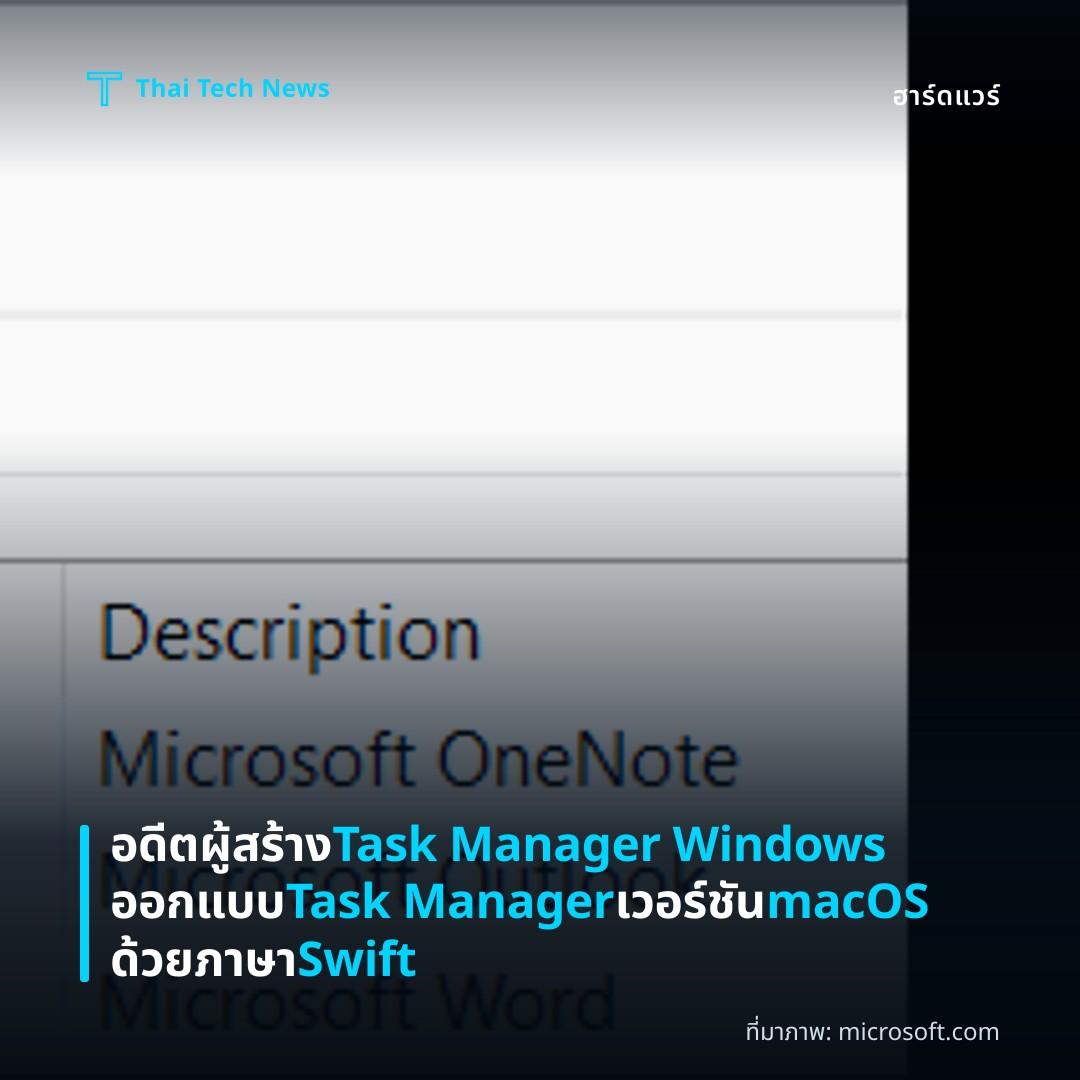Click the Thai Tech News brand name
Image resolution: width=1080 pixels, height=1080 pixels.
(x=232, y=88)
